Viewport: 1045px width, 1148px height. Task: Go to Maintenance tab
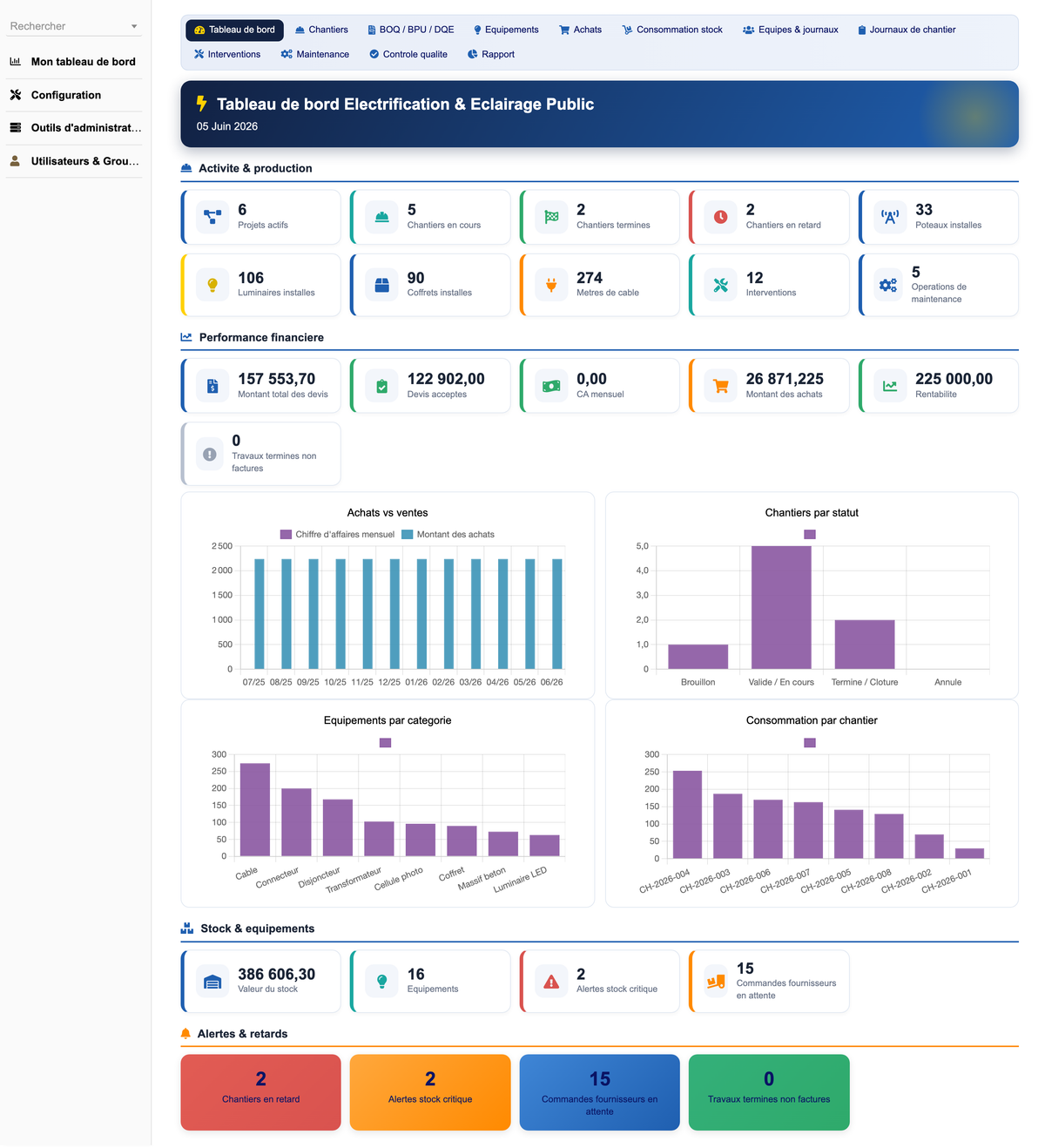(x=315, y=54)
